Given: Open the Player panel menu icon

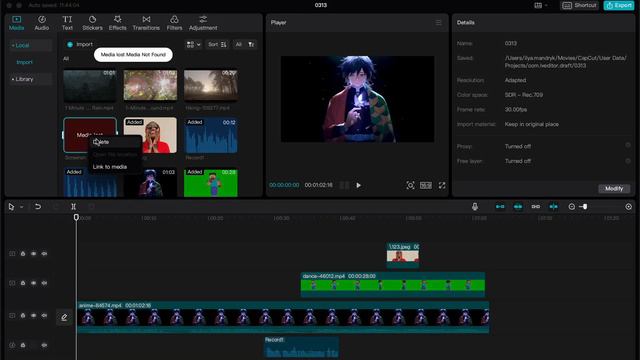Looking at the screenshot, I should pyautogui.click(x=438, y=22).
